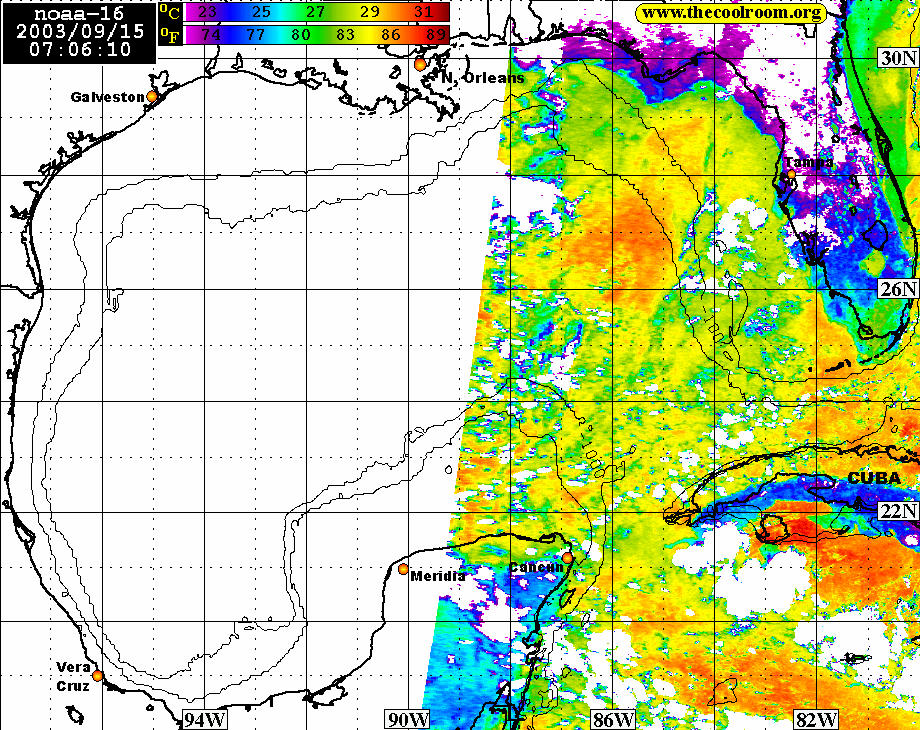The image size is (920, 730).
Task: Click the Galveston text label
Action: coord(107,97)
